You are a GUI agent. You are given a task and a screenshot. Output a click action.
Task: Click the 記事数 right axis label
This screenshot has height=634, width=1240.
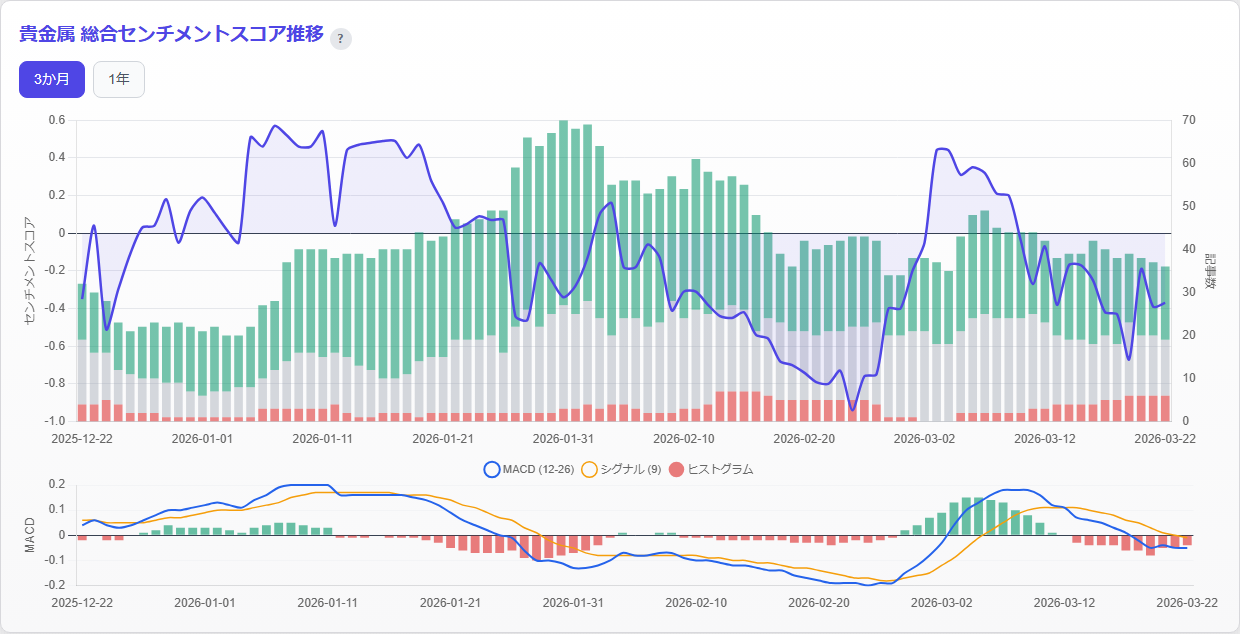(x=1210, y=270)
